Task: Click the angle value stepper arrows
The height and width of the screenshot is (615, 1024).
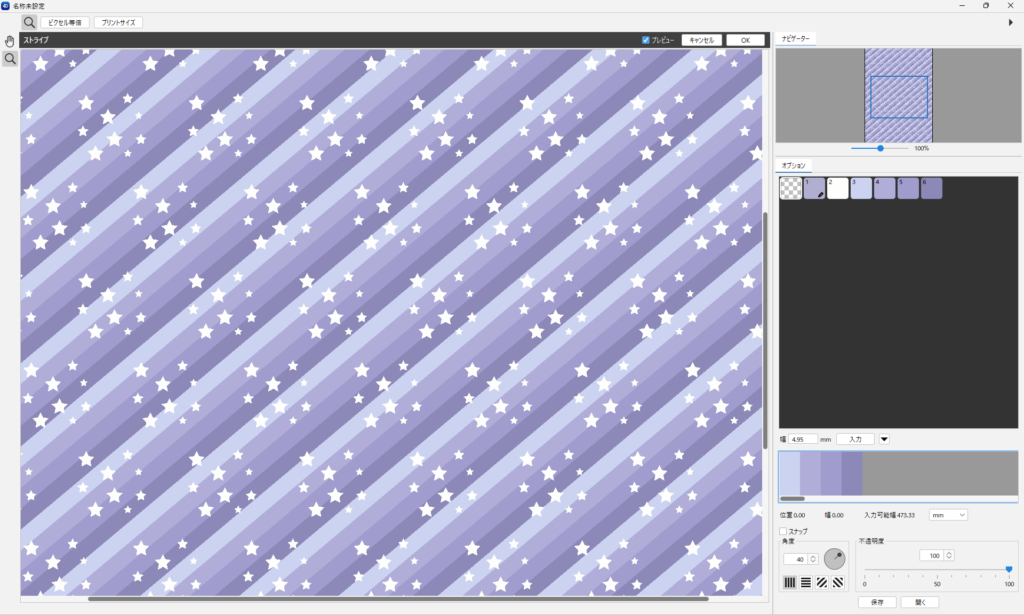Action: 813,559
